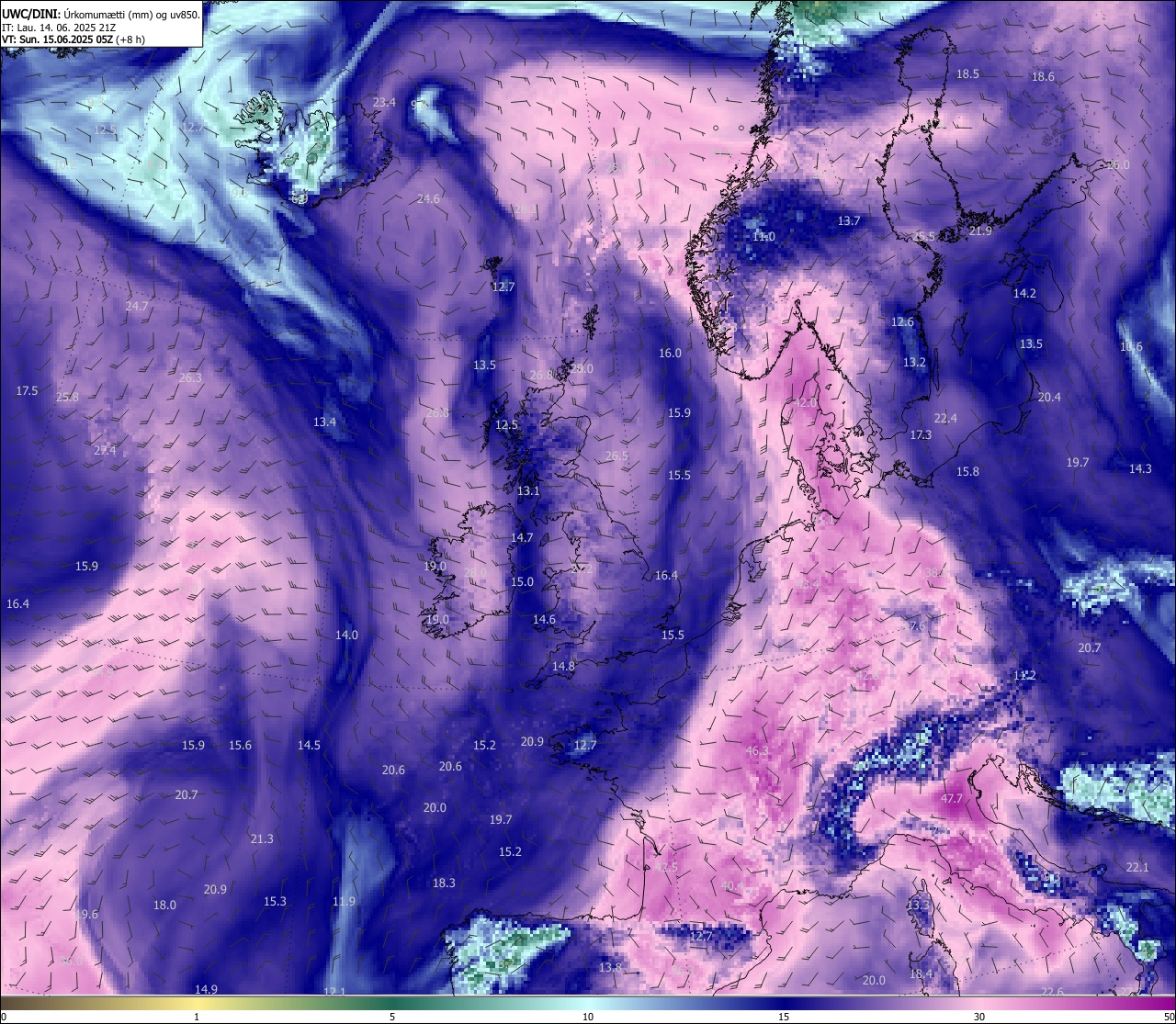Click the 20.4 value in eastern Europe

point(1049,397)
